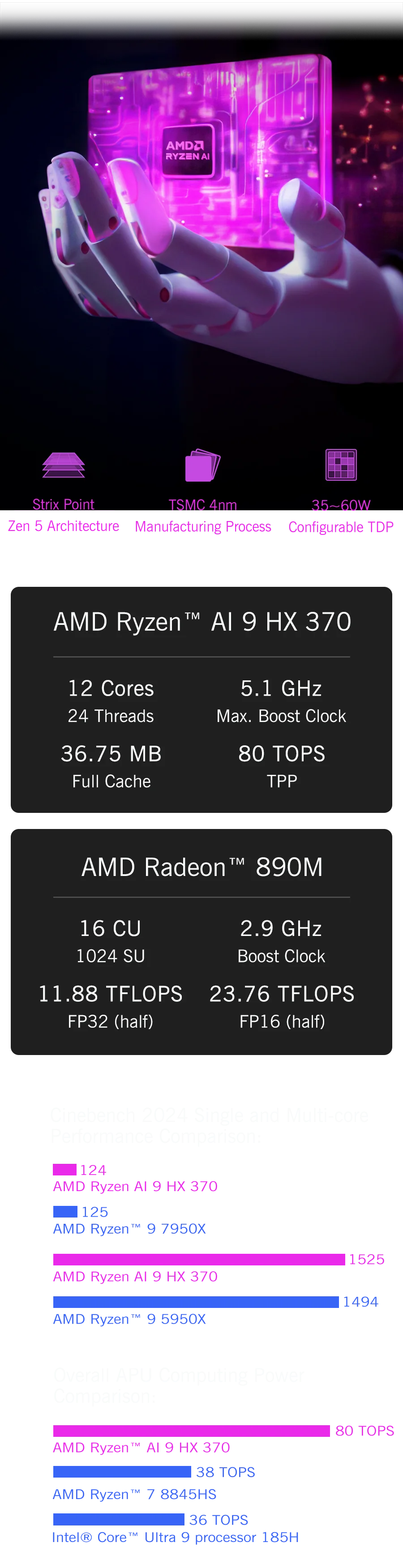
Task: Click the magenta 80 TOPS comparison bar
Action: 191,1431
